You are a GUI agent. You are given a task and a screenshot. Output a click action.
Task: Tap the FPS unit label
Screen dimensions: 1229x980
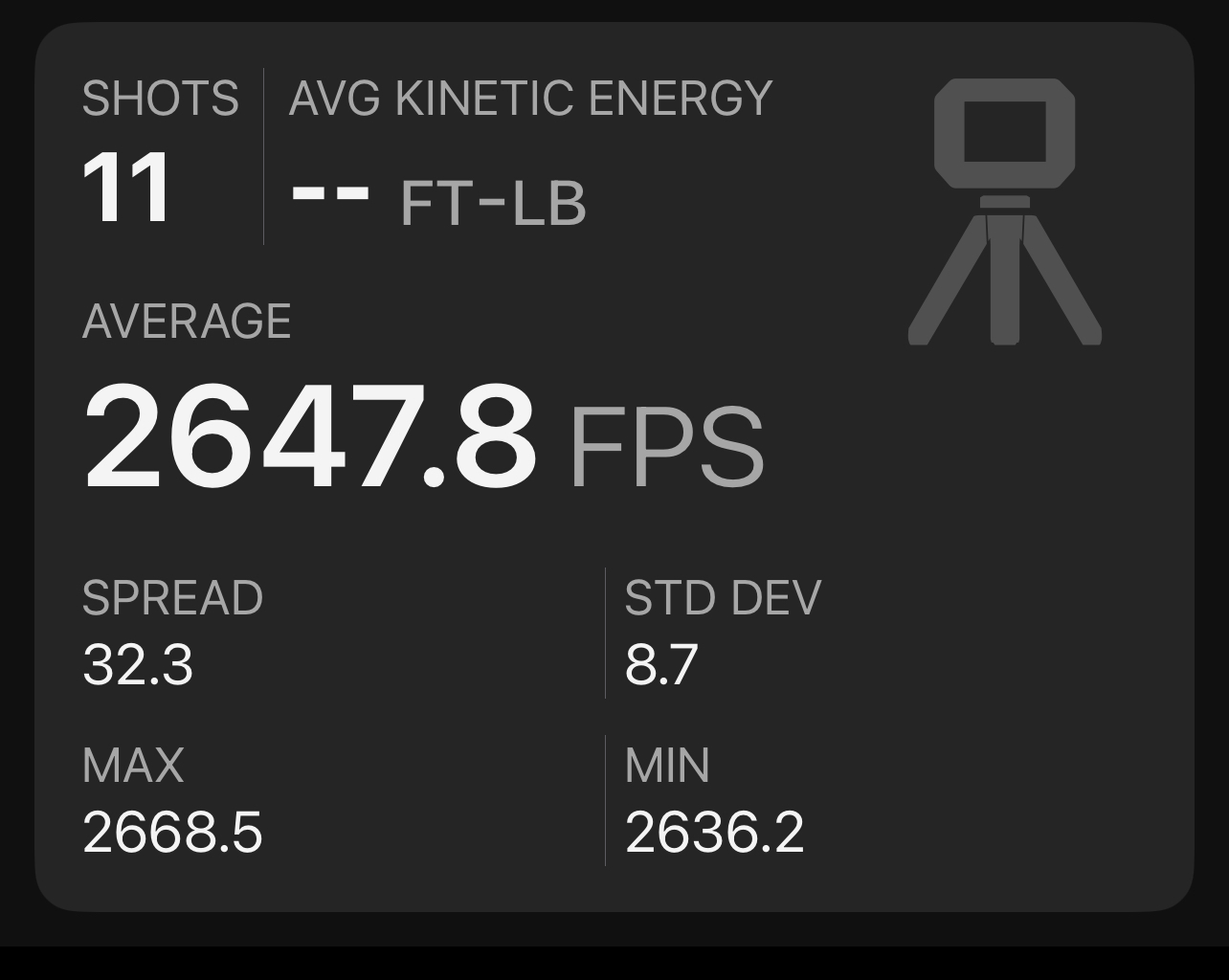(666, 447)
